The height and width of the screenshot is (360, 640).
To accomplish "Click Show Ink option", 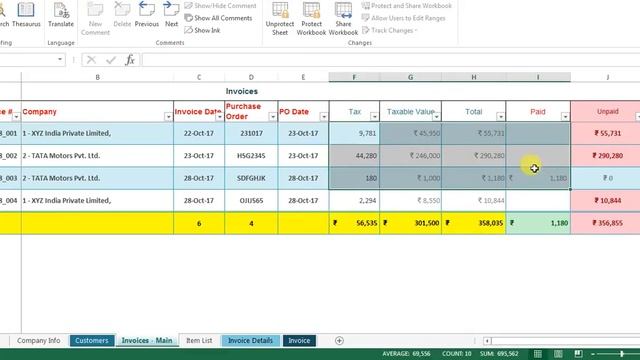I will [x=202, y=30].
